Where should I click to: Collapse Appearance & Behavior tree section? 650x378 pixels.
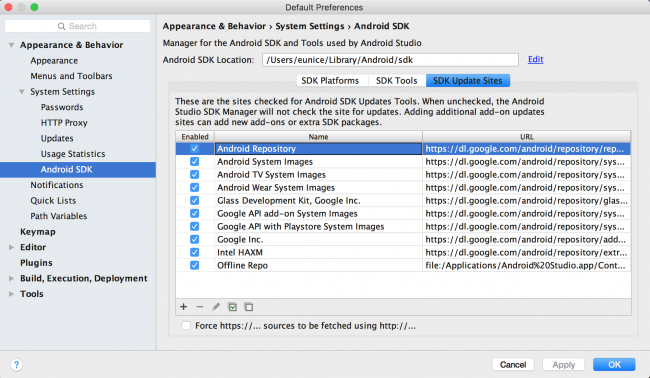(12, 45)
